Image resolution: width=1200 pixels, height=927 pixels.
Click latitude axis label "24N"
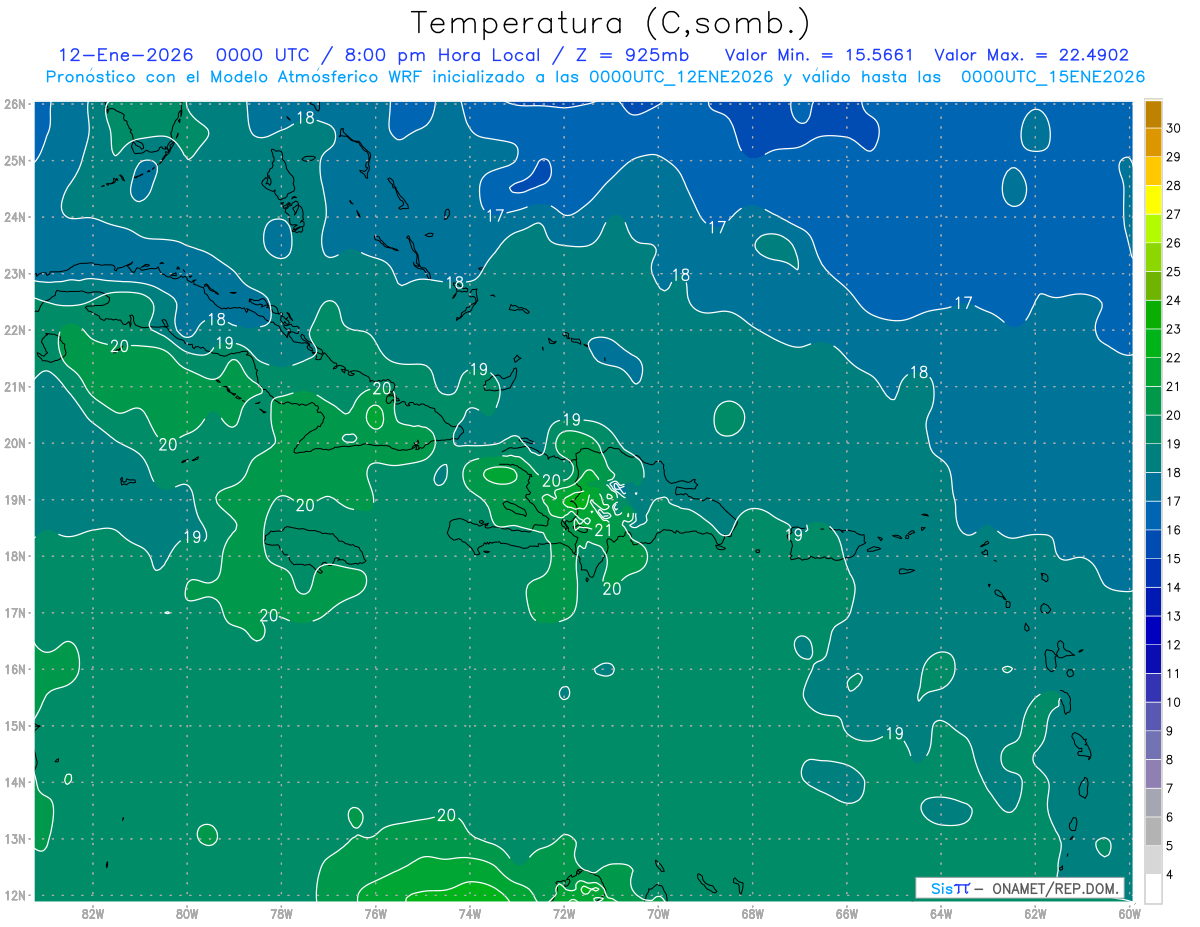point(14,217)
